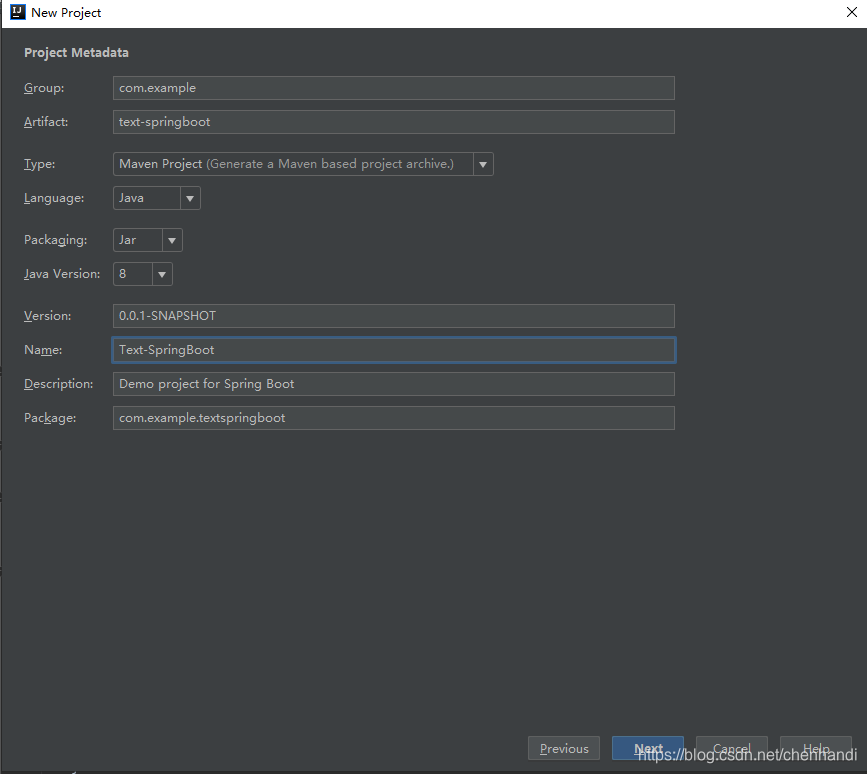This screenshot has height=774, width=867.
Task: Click the Version: label
Action: (x=48, y=316)
